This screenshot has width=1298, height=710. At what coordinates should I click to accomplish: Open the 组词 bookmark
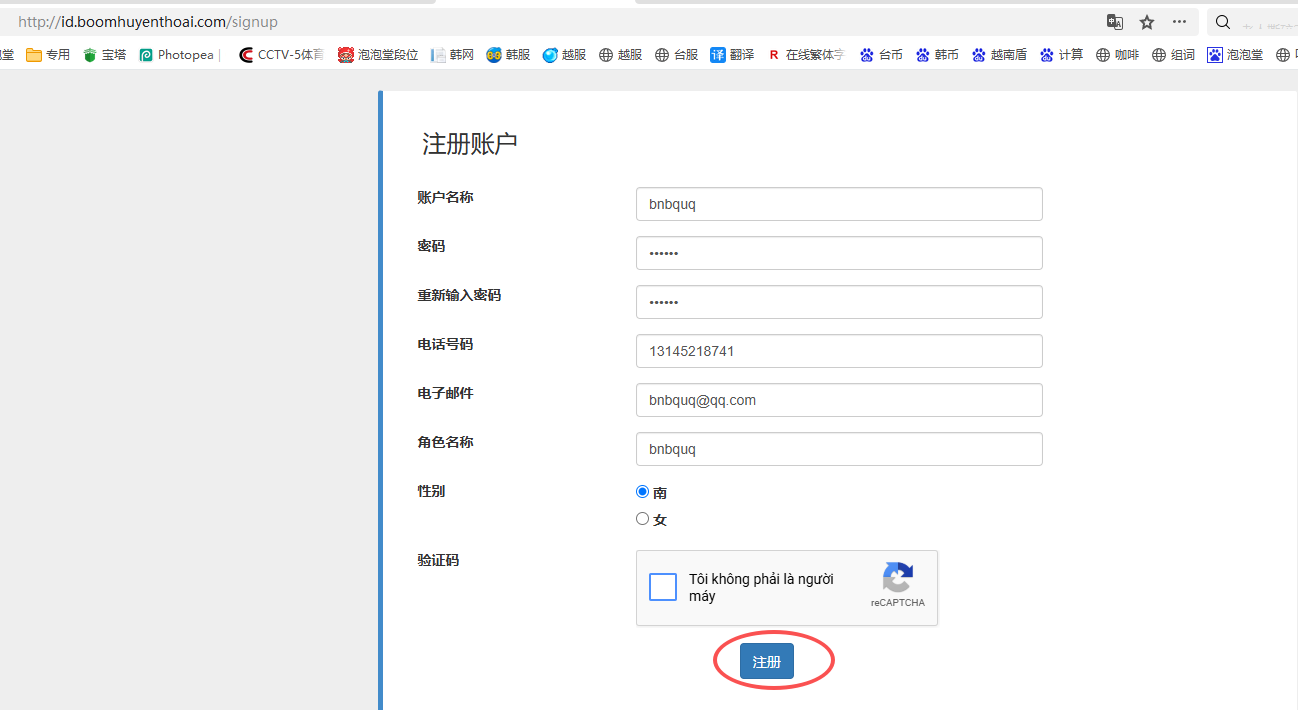1173,55
